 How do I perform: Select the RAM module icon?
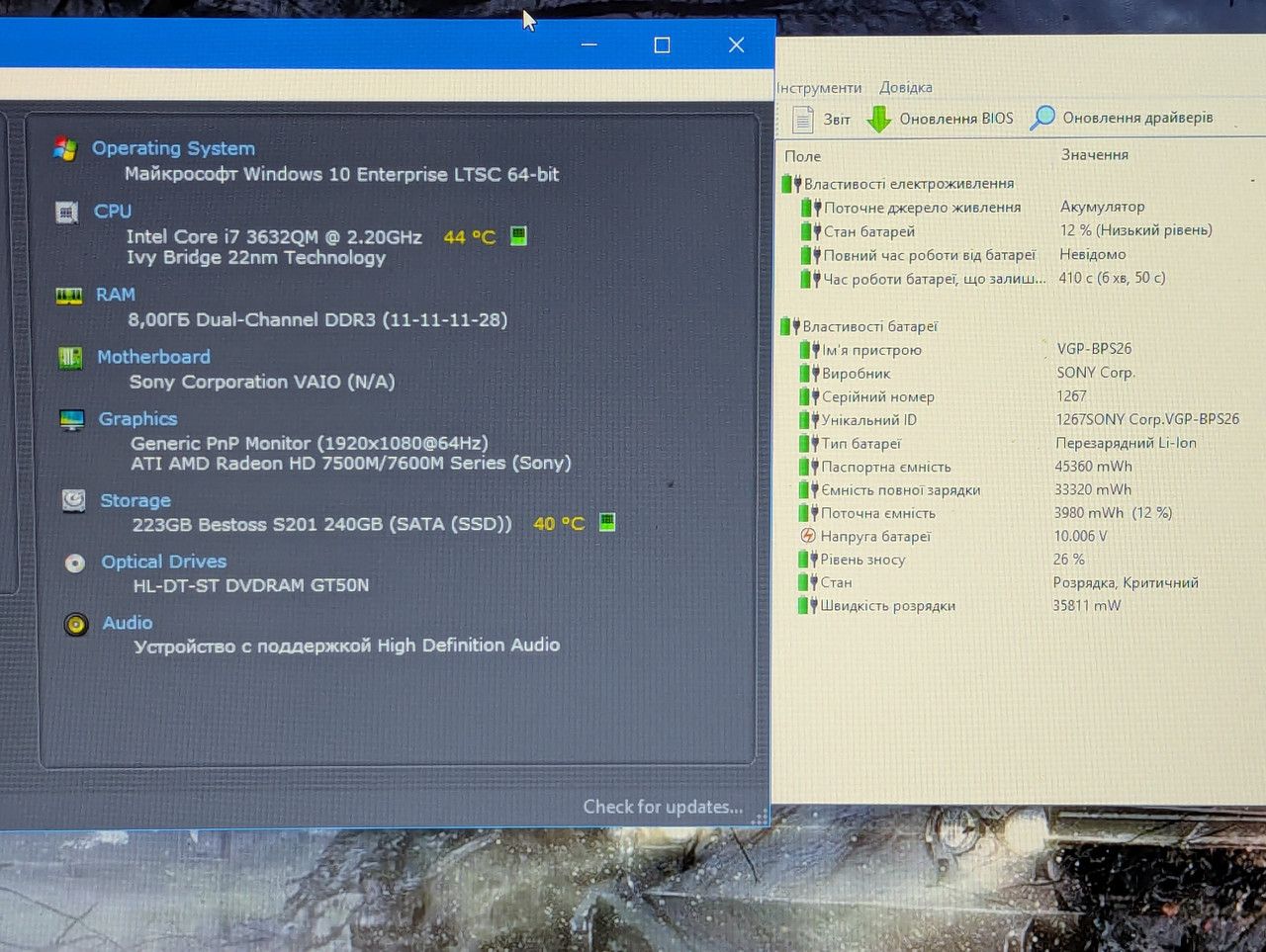pos(69,296)
